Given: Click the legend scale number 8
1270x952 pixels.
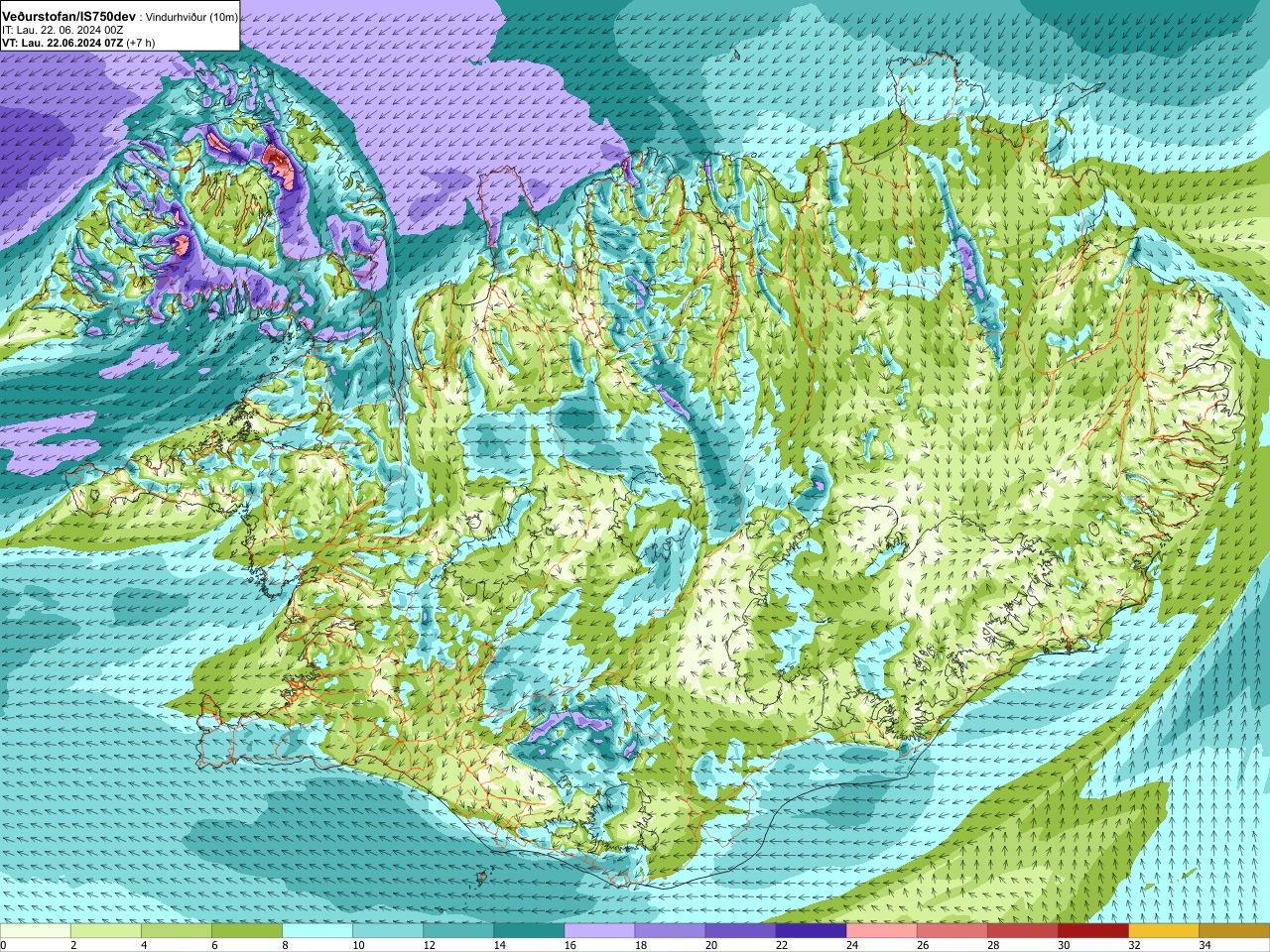Looking at the screenshot, I should click(285, 945).
